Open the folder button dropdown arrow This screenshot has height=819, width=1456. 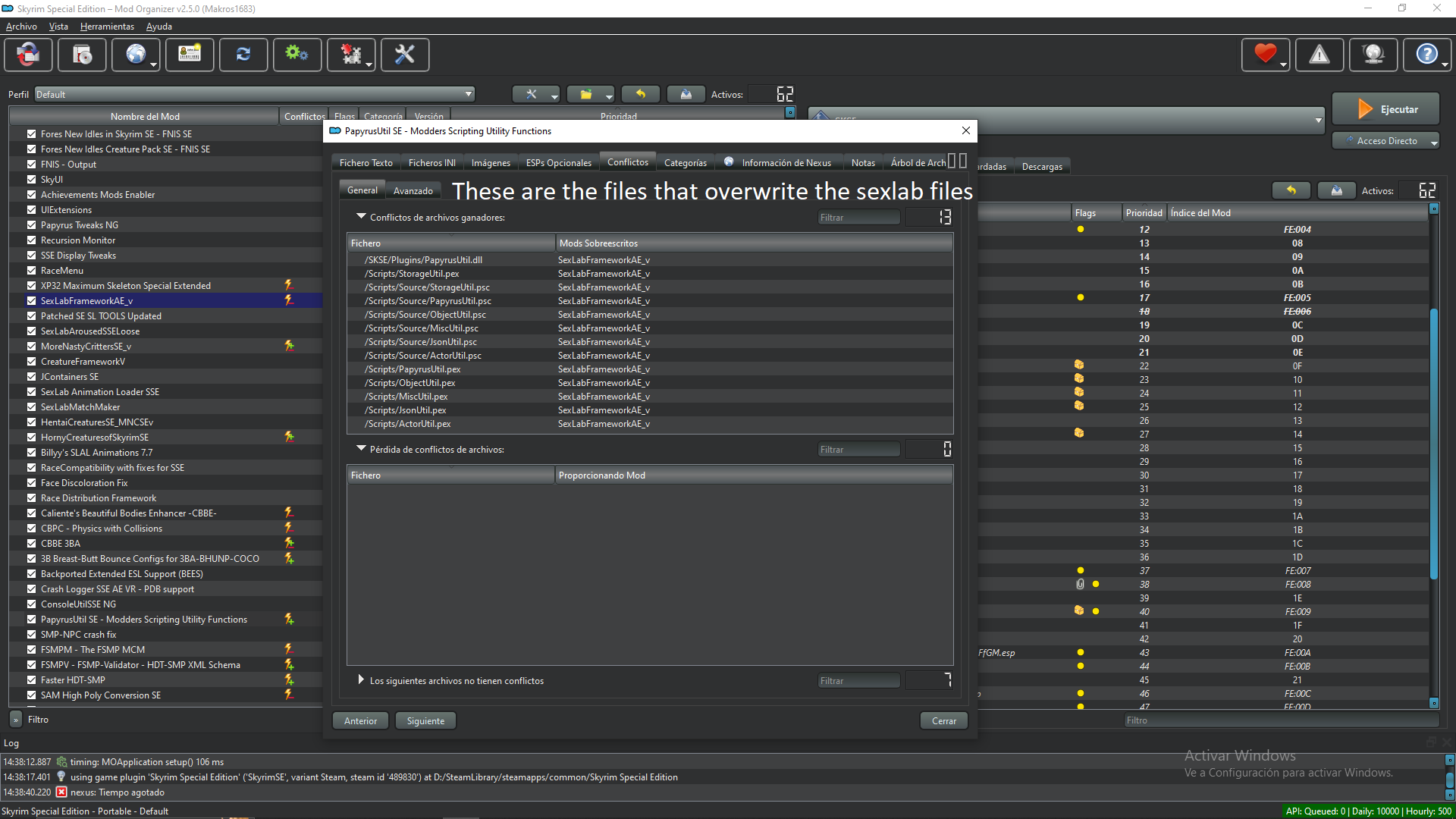coord(609,96)
